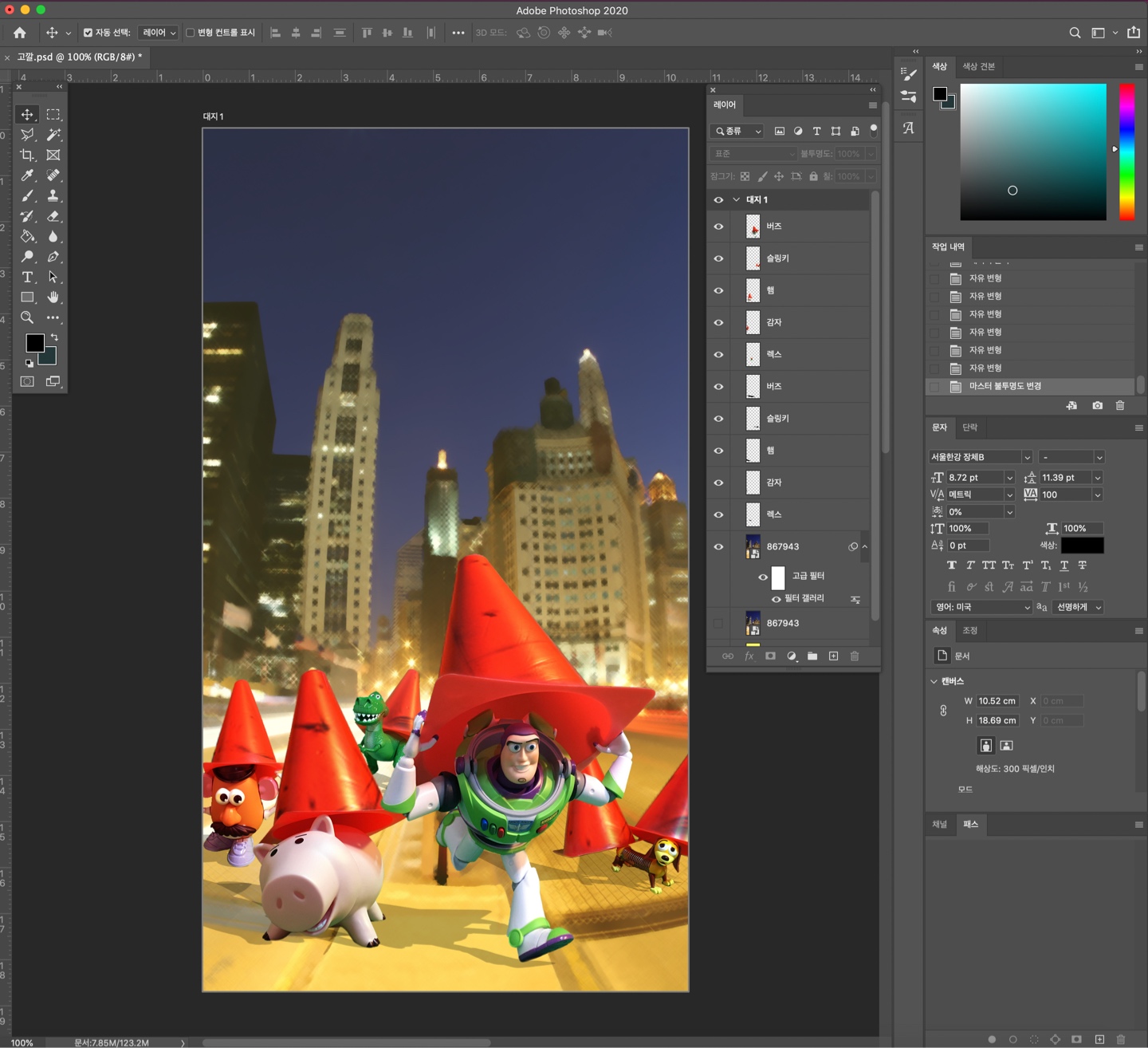The height and width of the screenshot is (1048, 1148).
Task: Set canvas to portrait orientation button
Action: [986, 746]
